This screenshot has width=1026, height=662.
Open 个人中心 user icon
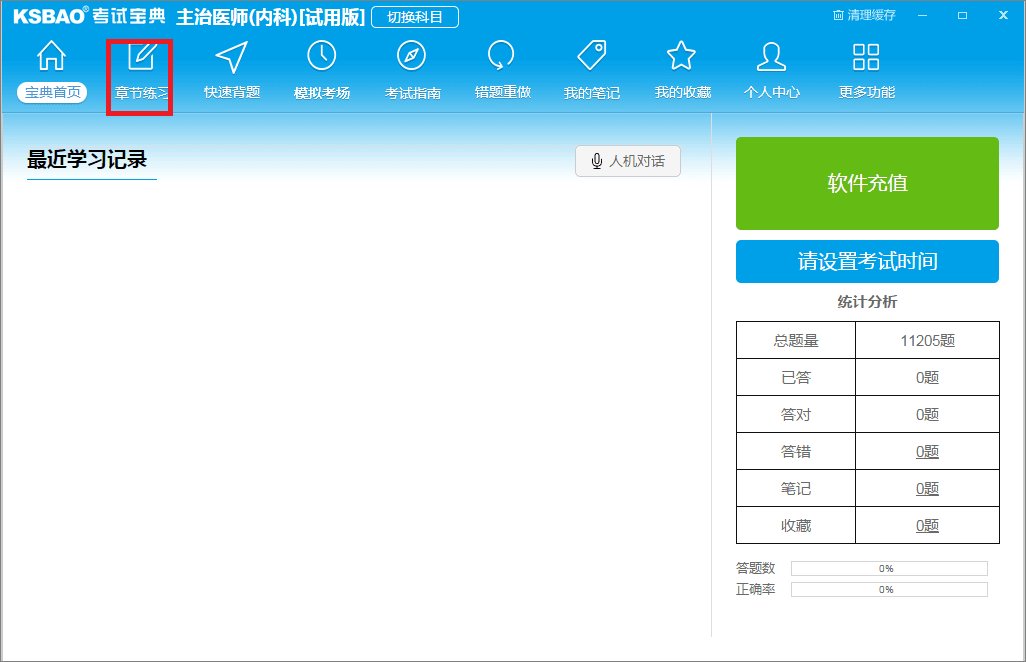[x=771, y=57]
